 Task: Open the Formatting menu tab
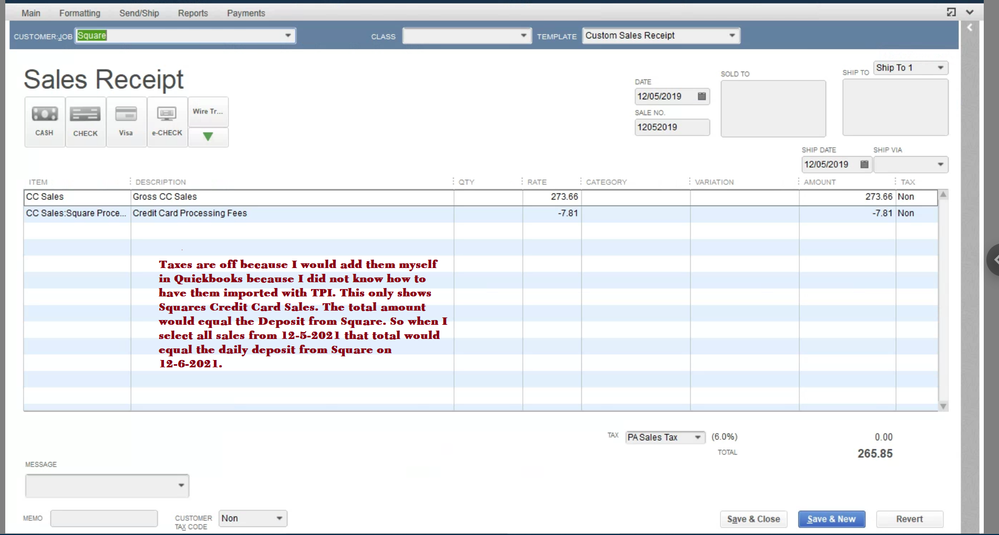pyautogui.click(x=79, y=13)
